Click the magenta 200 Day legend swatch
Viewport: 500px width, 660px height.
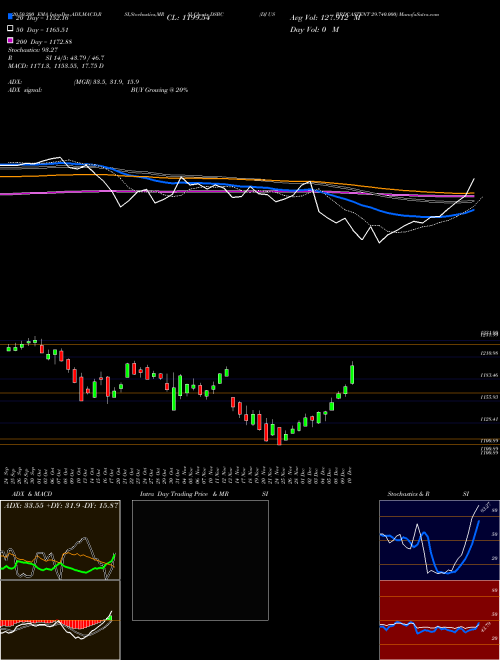click(11, 41)
